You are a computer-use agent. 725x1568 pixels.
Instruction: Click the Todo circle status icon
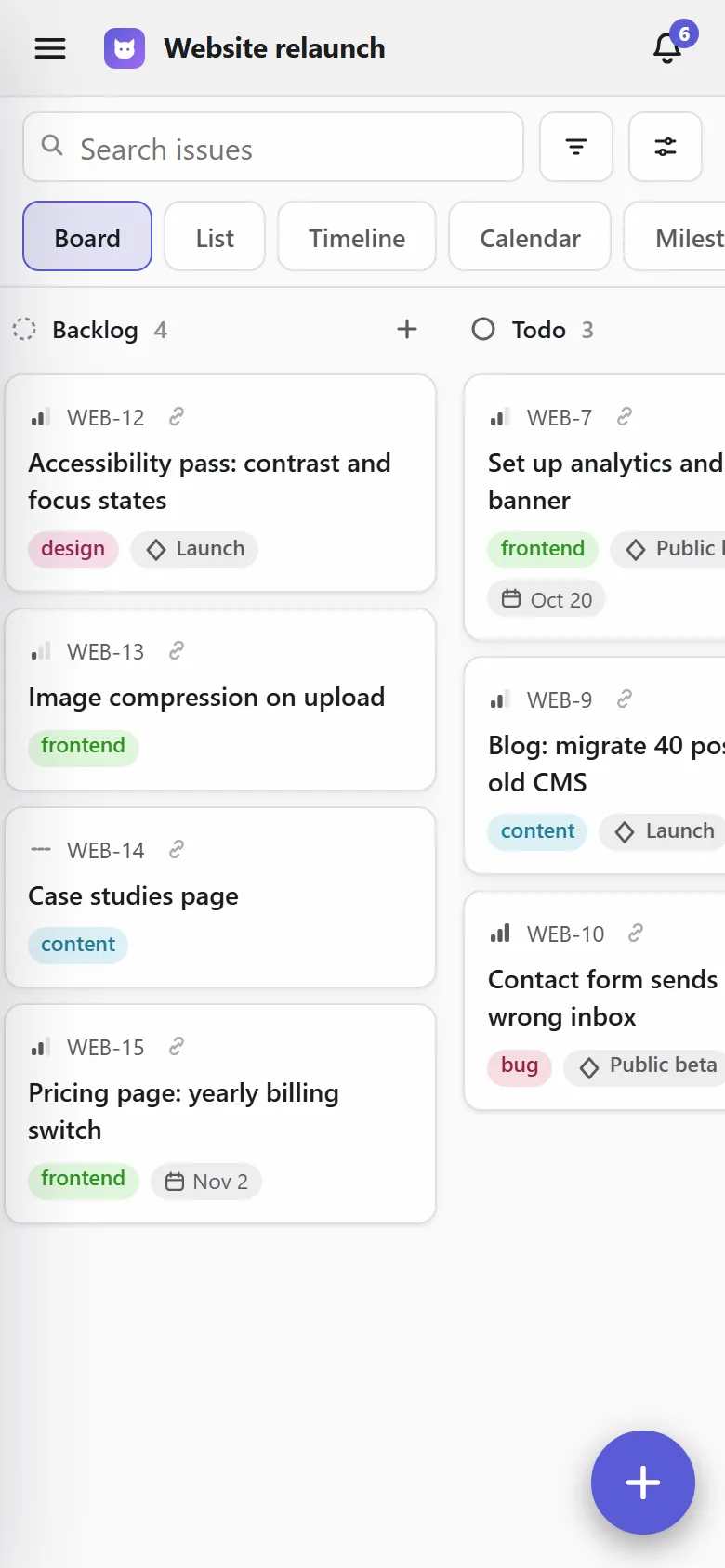[483, 329]
